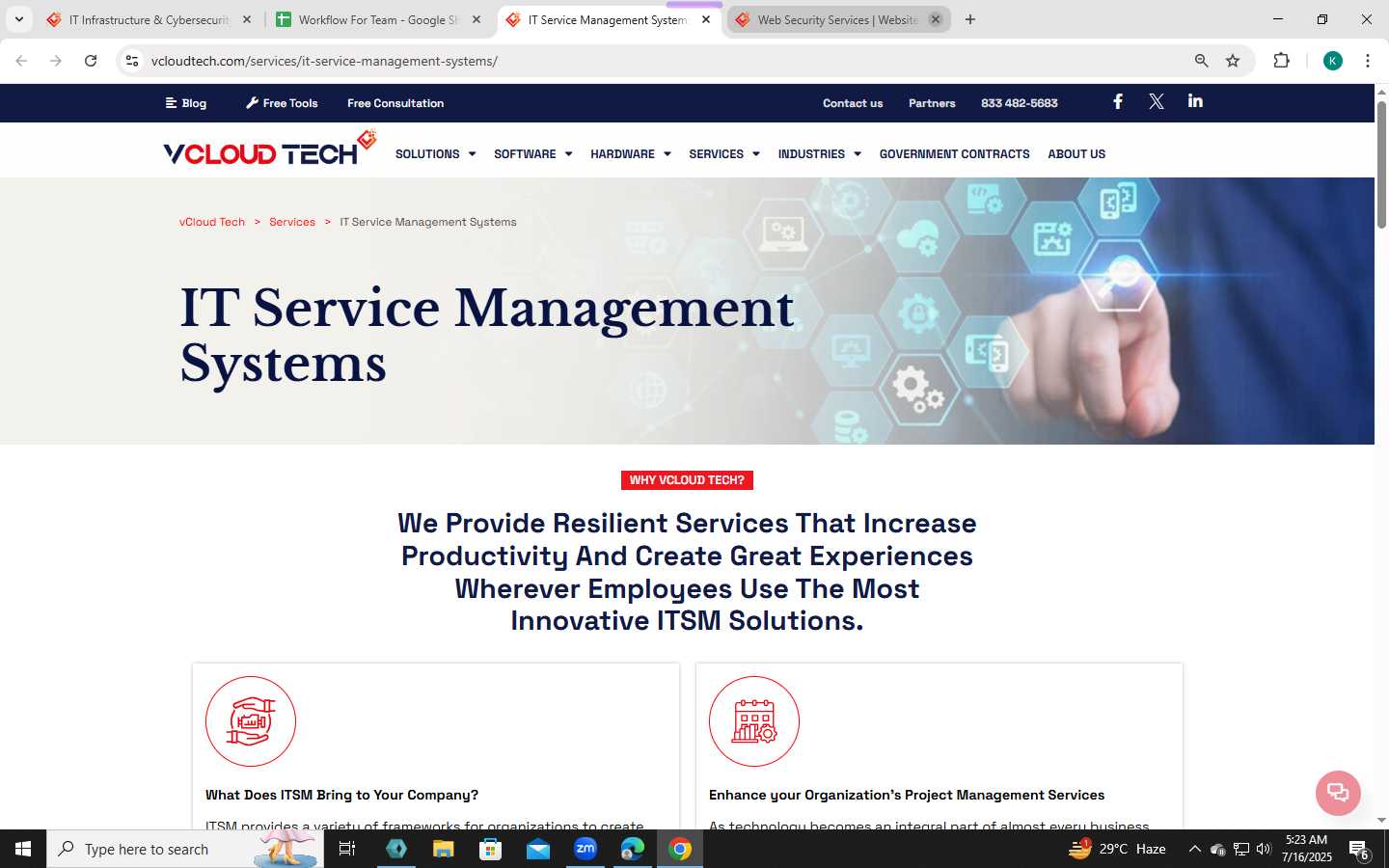This screenshot has width=1389, height=868.
Task: Click the project management calendar icon
Action: point(754,721)
